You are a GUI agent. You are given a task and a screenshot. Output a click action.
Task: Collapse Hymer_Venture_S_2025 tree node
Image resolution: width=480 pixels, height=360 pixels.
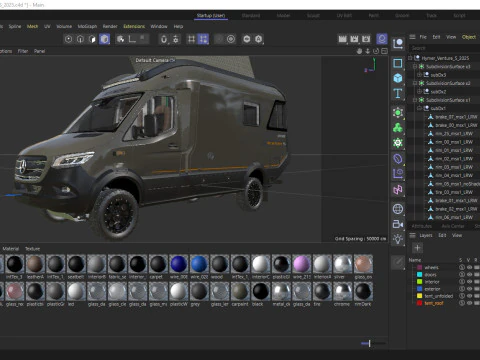(410, 58)
